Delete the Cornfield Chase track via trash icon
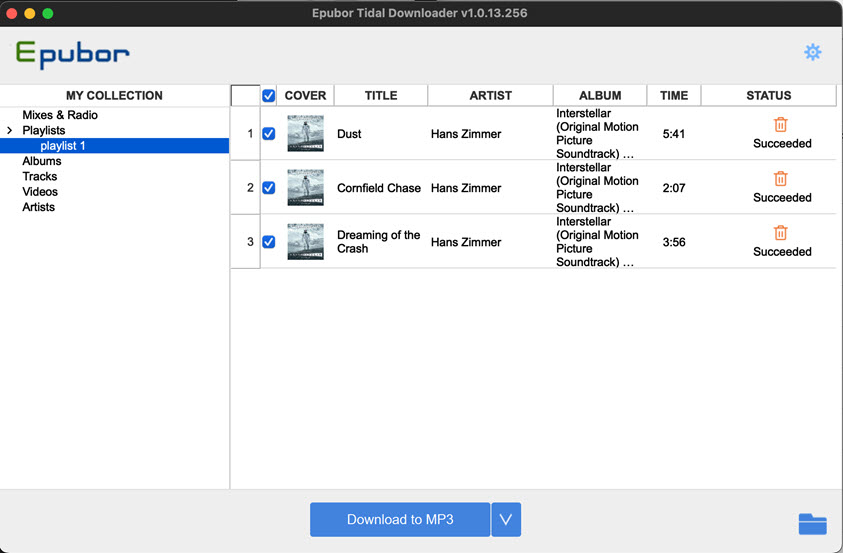Viewport: 843px width, 553px height. pyautogui.click(x=781, y=178)
